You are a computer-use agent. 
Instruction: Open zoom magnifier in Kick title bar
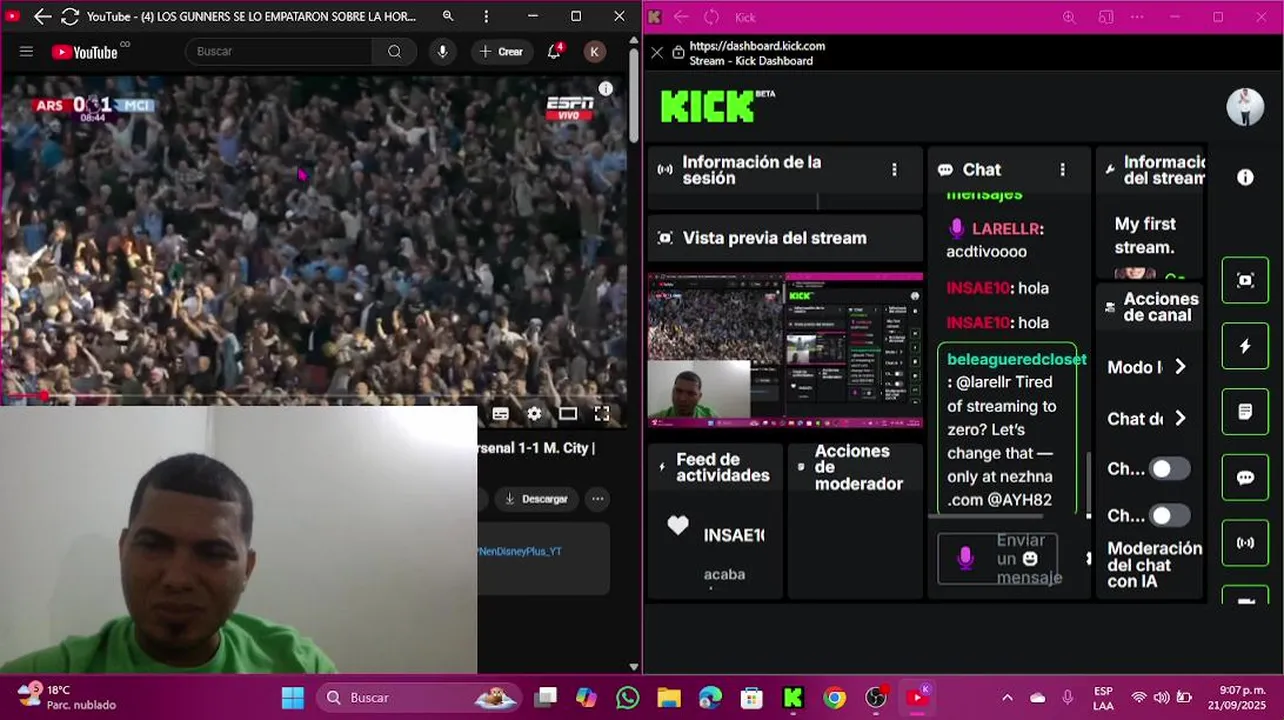point(1069,17)
